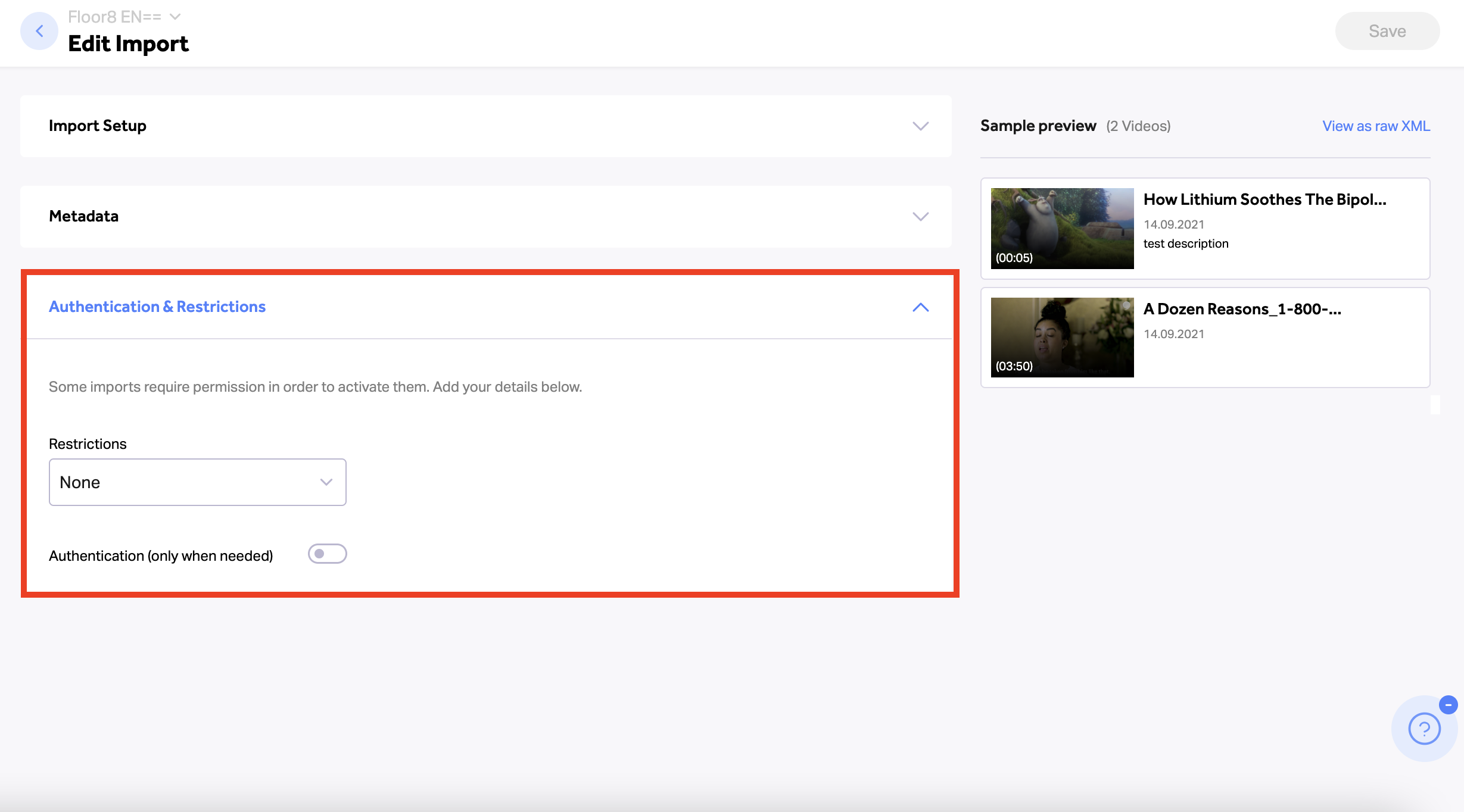Click the Metadata heading
Viewport: 1464px width, 812px height.
(x=84, y=217)
